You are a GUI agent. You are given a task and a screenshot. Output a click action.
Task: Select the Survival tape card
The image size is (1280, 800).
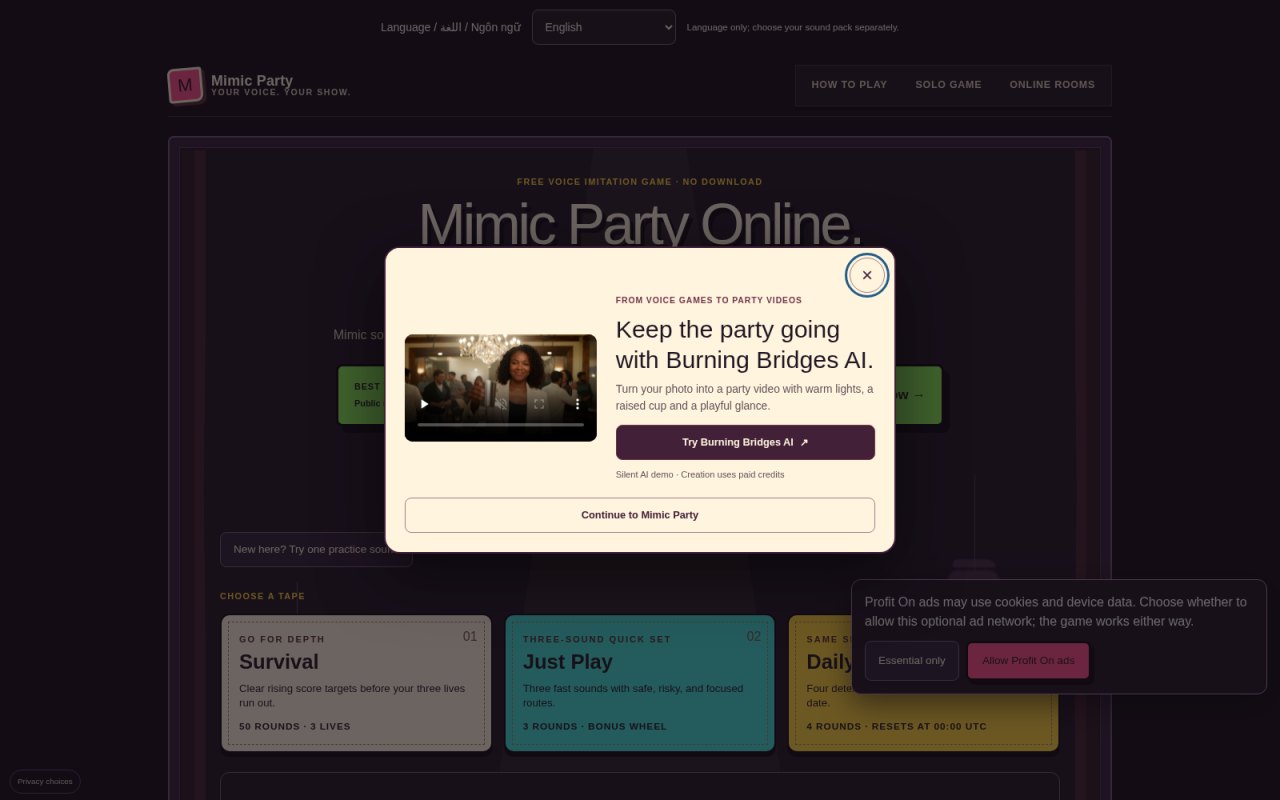pos(356,683)
